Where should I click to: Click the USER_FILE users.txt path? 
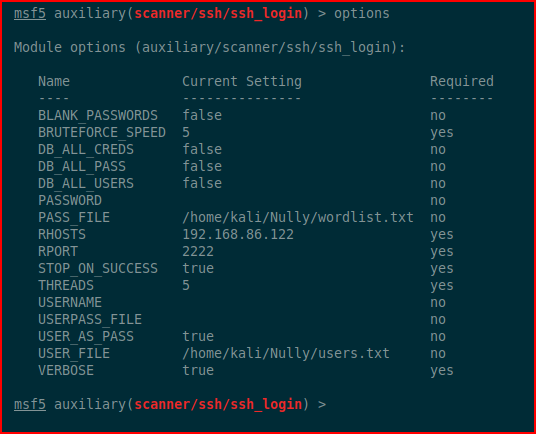(286, 353)
